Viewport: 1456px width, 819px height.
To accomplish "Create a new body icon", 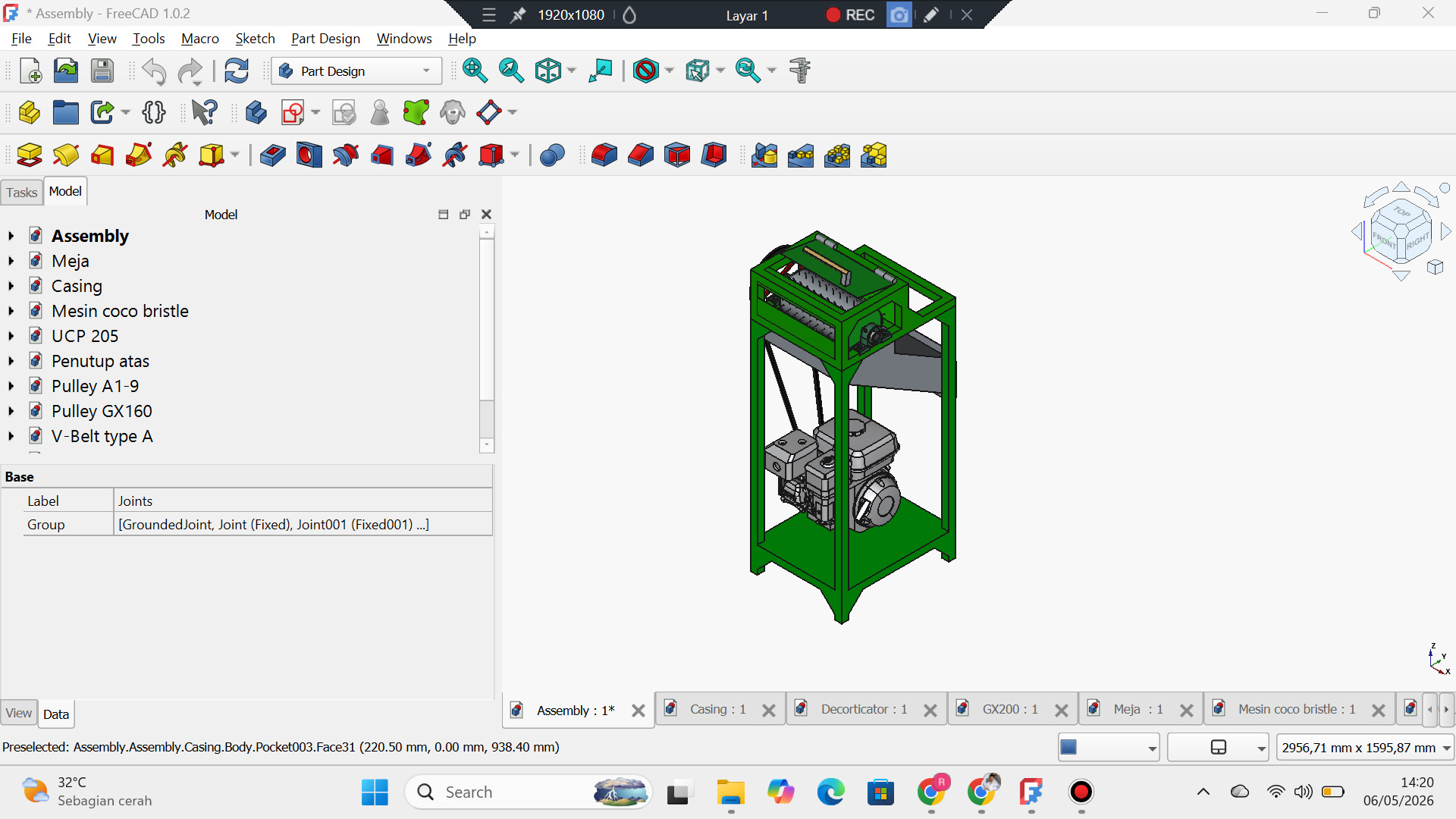I will (256, 112).
